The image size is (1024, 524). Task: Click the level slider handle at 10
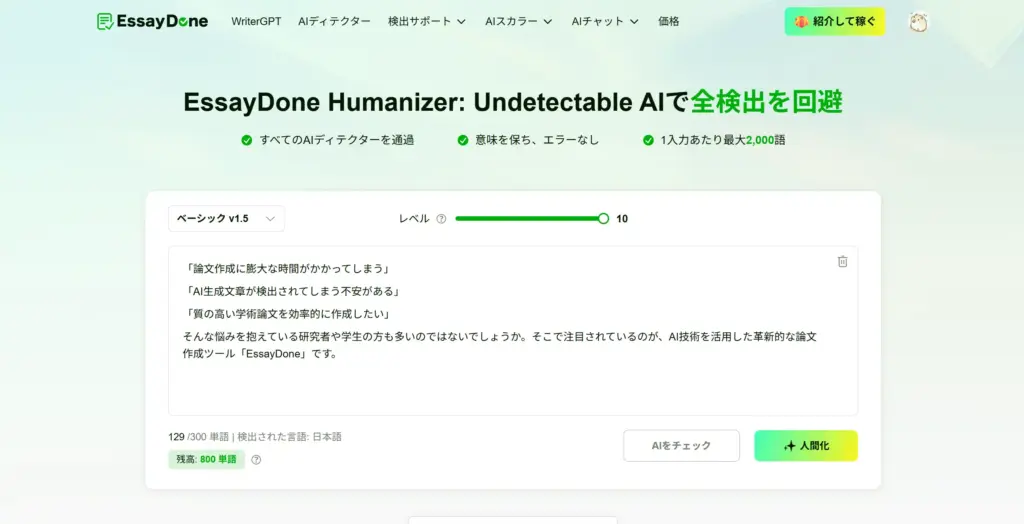(603, 218)
